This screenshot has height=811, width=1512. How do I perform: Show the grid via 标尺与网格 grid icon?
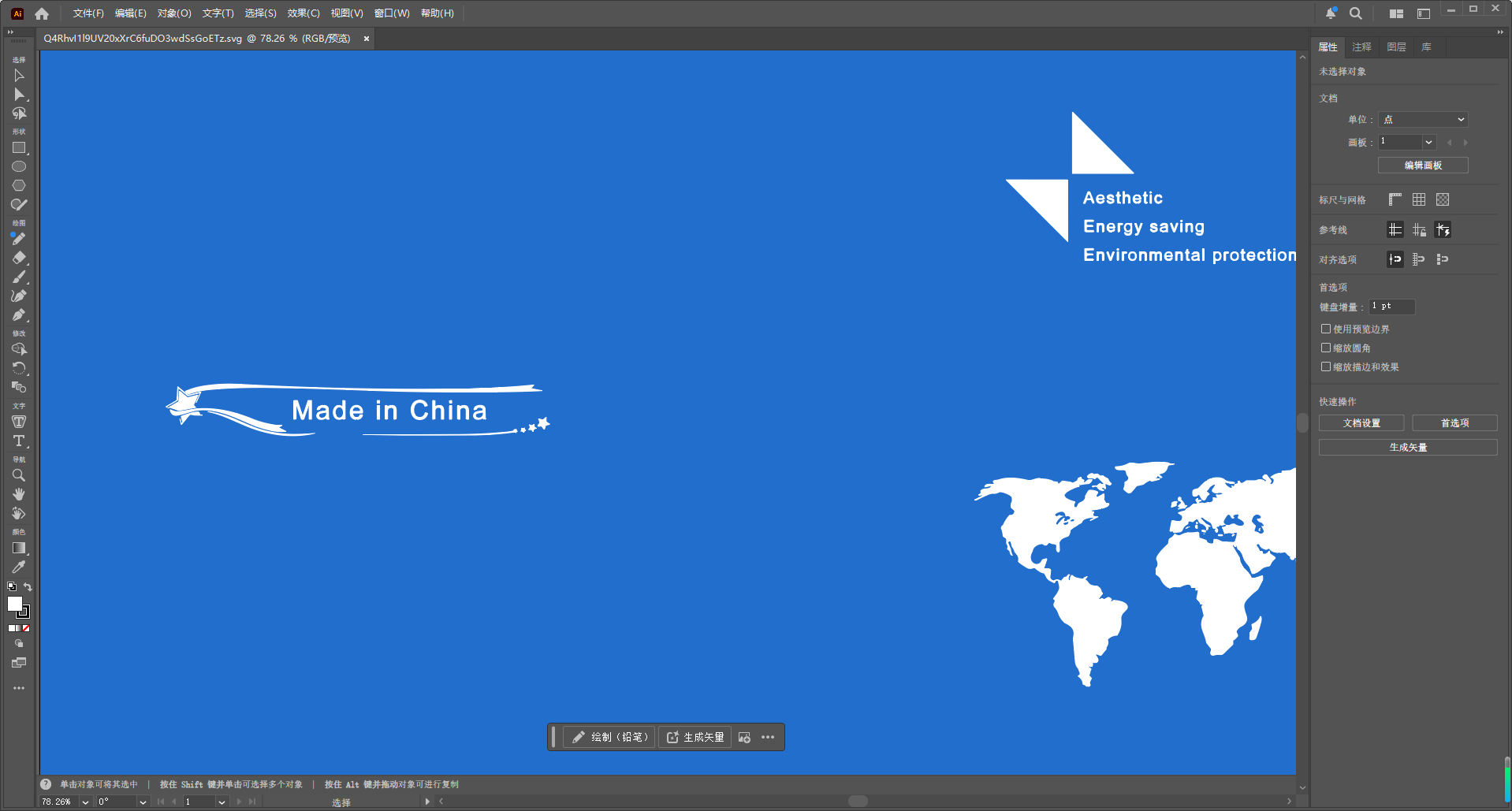pos(1419,200)
